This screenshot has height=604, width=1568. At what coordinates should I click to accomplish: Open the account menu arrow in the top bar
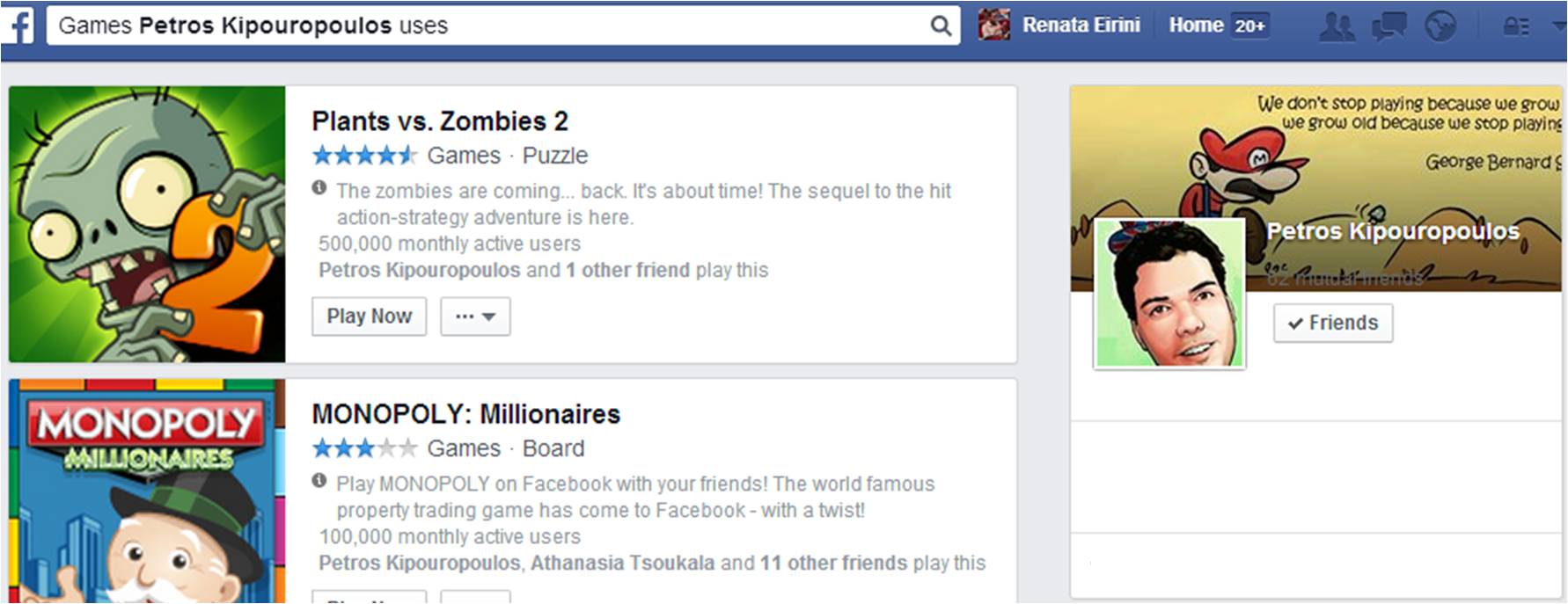tap(1559, 26)
